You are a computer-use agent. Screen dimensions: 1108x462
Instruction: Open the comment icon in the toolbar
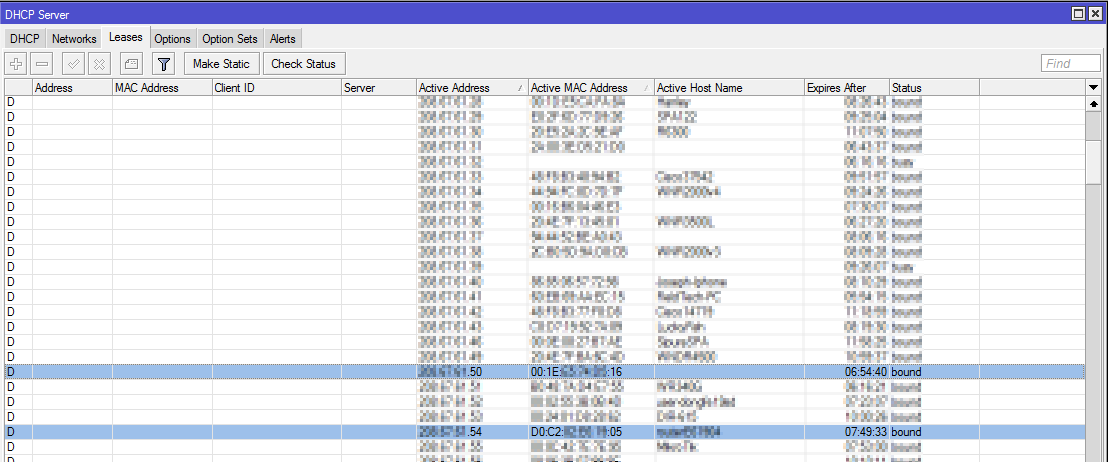(x=131, y=64)
